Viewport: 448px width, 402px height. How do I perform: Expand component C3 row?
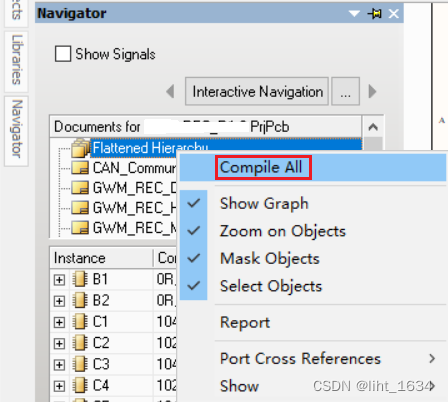(59, 365)
